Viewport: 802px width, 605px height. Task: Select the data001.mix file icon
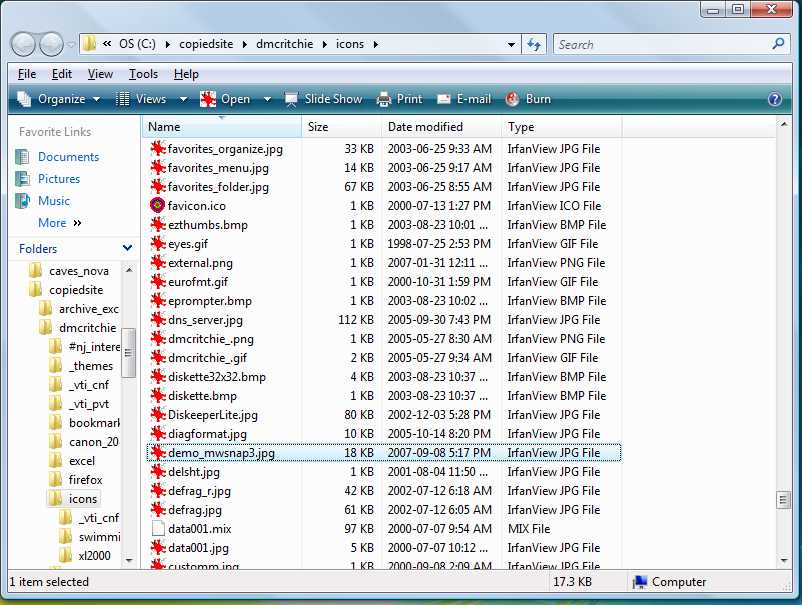[x=157, y=529]
